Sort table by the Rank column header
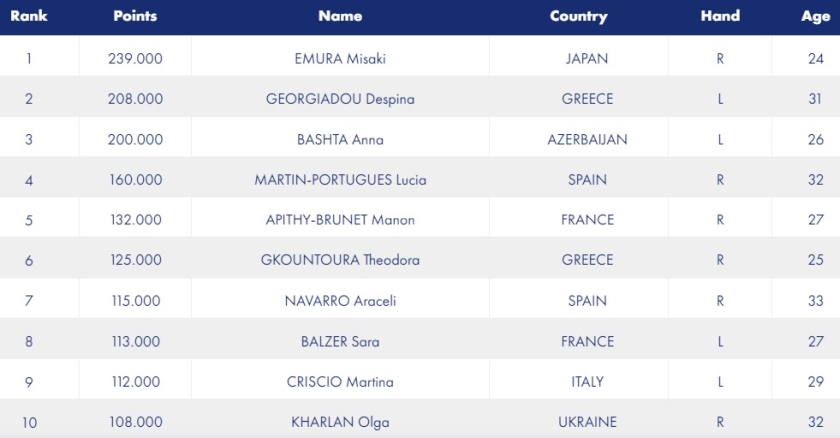The width and height of the screenshot is (840, 438). [x=29, y=16]
